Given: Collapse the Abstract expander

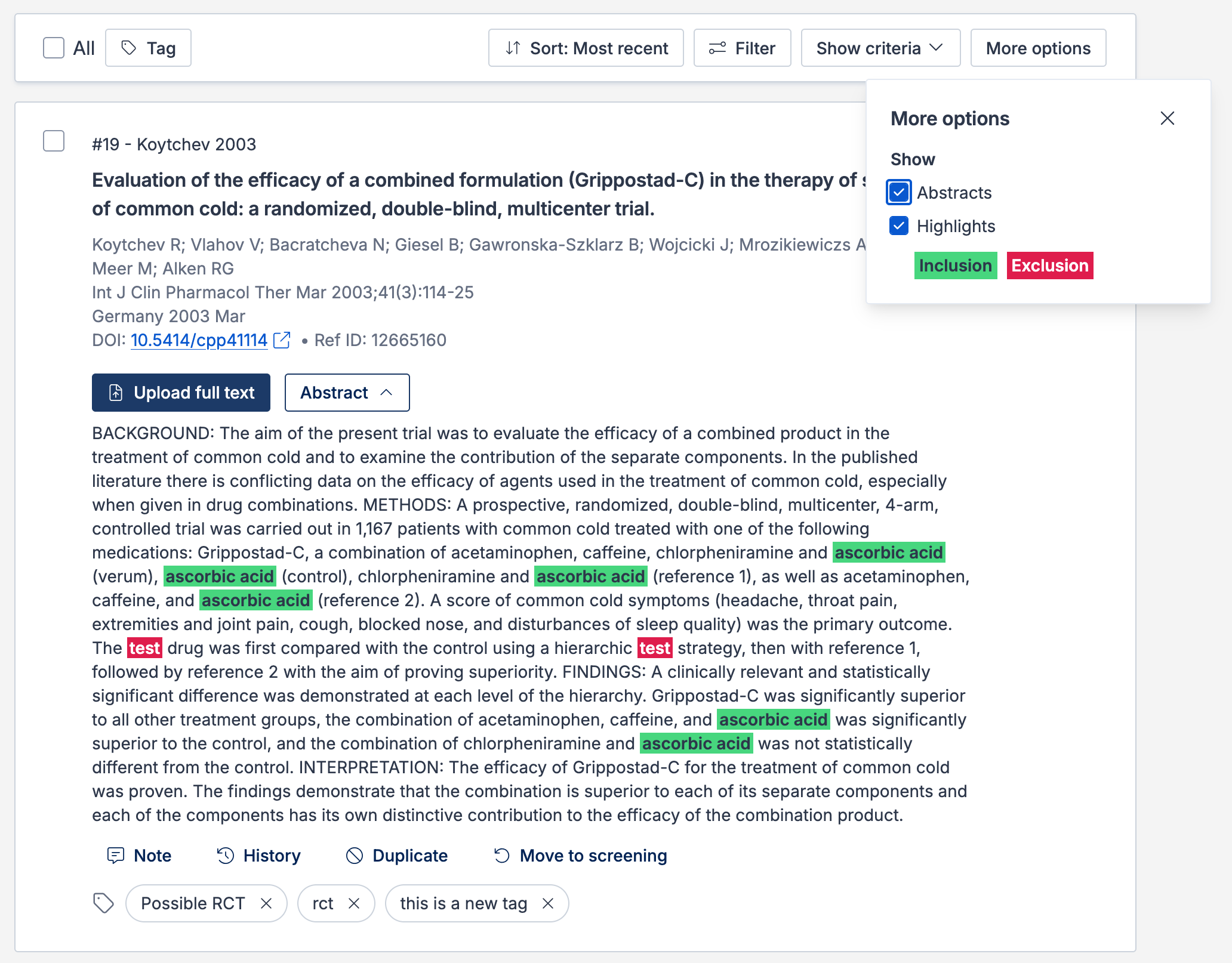Looking at the screenshot, I should pos(347,393).
